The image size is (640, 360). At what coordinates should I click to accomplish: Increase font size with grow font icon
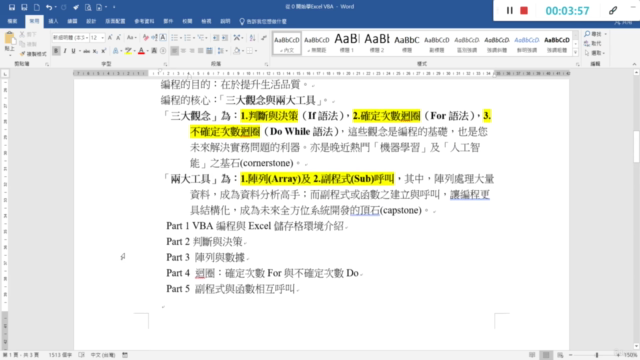point(110,38)
